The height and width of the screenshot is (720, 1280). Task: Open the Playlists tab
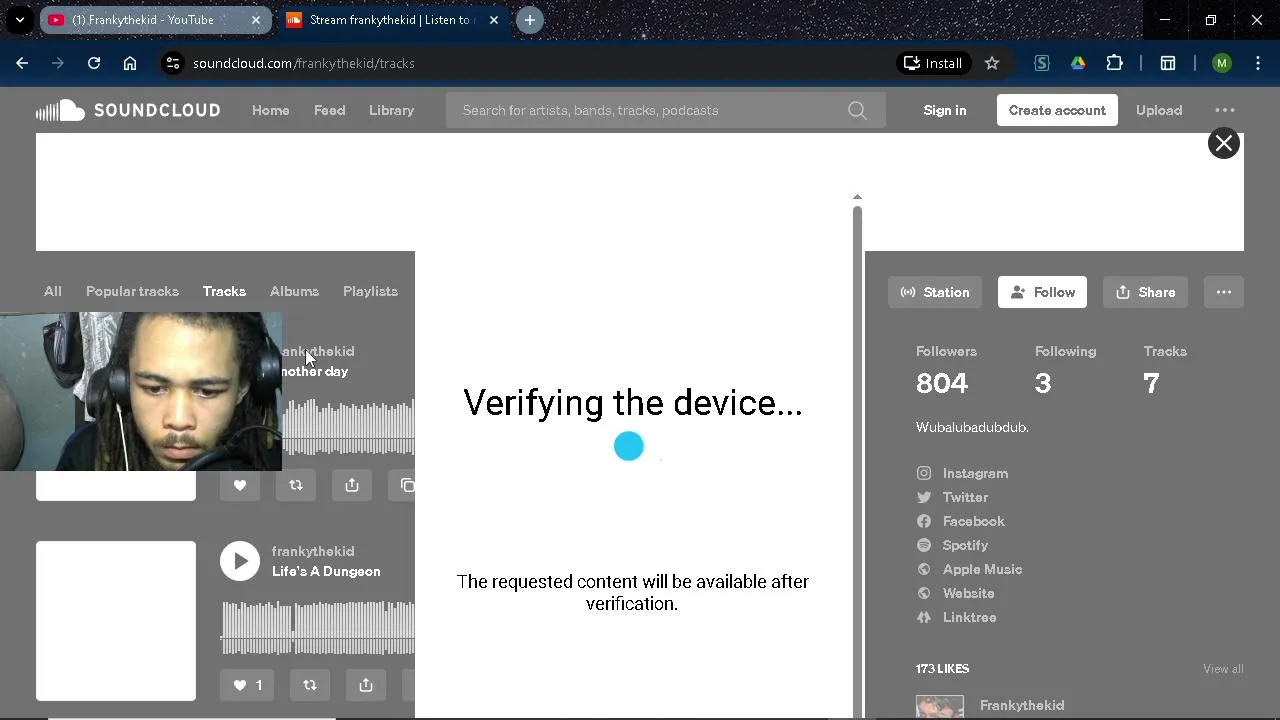tap(370, 291)
